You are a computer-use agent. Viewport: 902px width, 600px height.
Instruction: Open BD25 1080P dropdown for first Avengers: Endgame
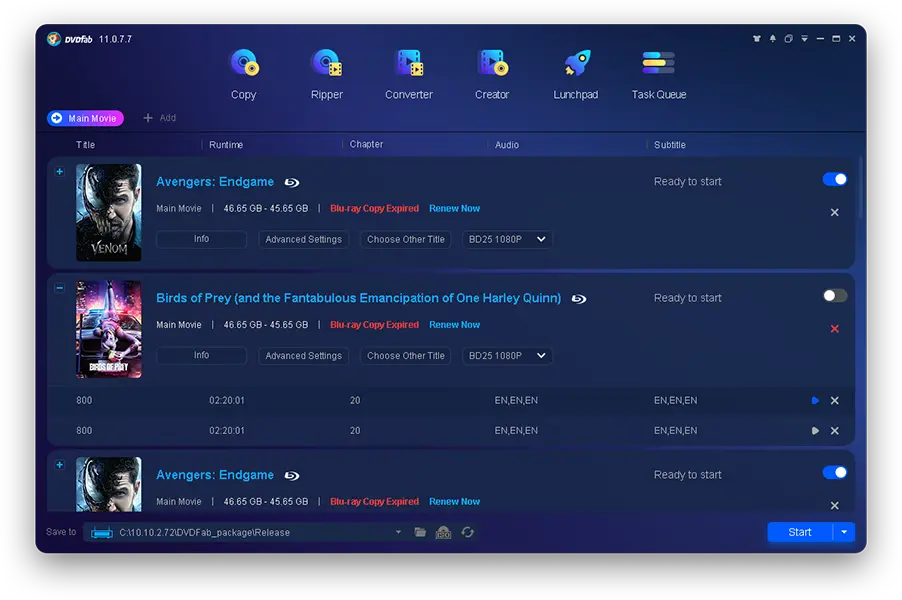coord(507,239)
